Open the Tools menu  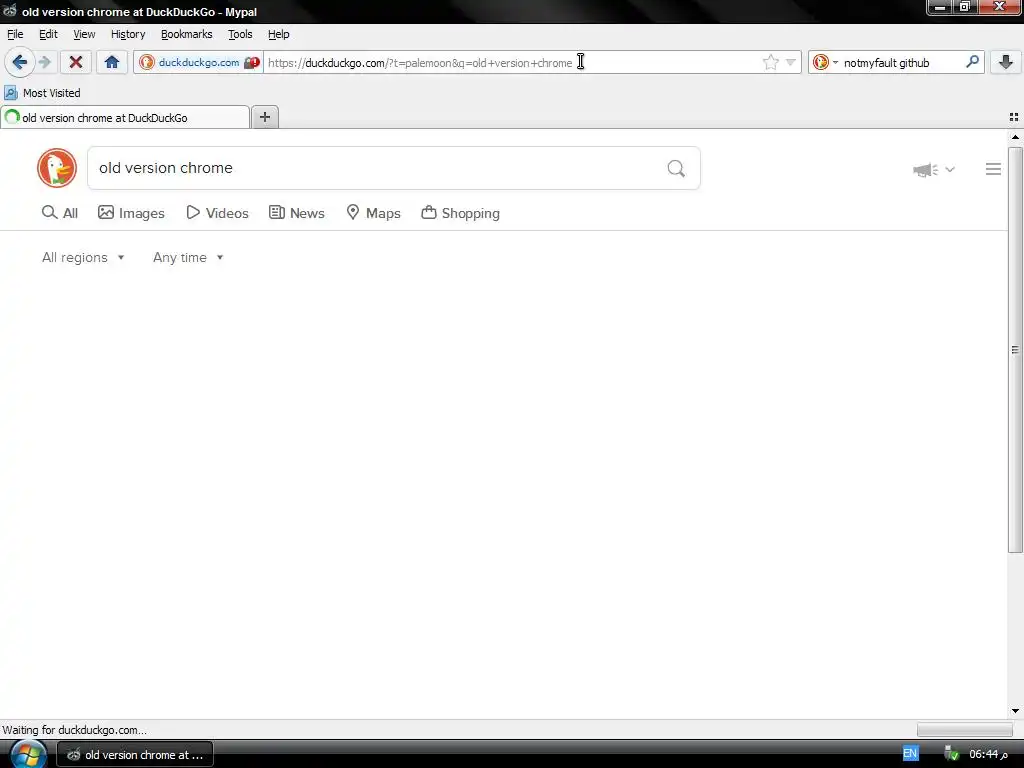240,34
